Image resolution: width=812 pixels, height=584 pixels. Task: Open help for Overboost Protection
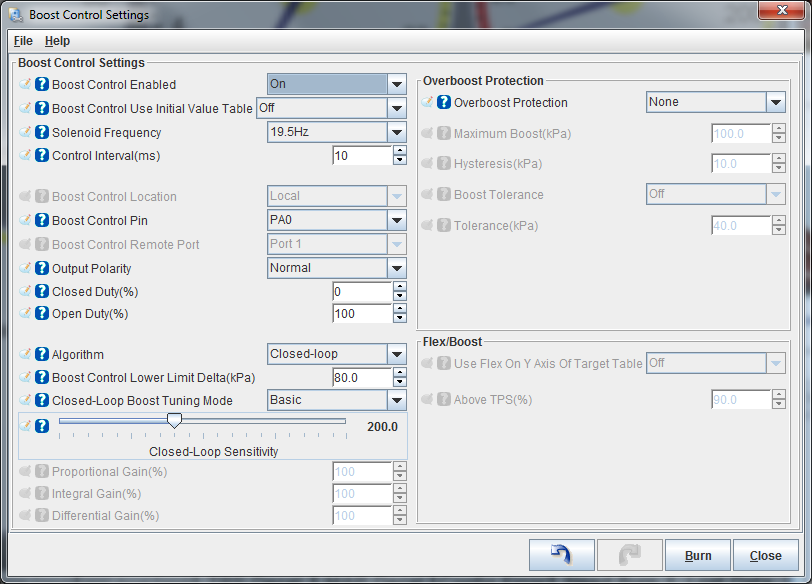(x=444, y=102)
